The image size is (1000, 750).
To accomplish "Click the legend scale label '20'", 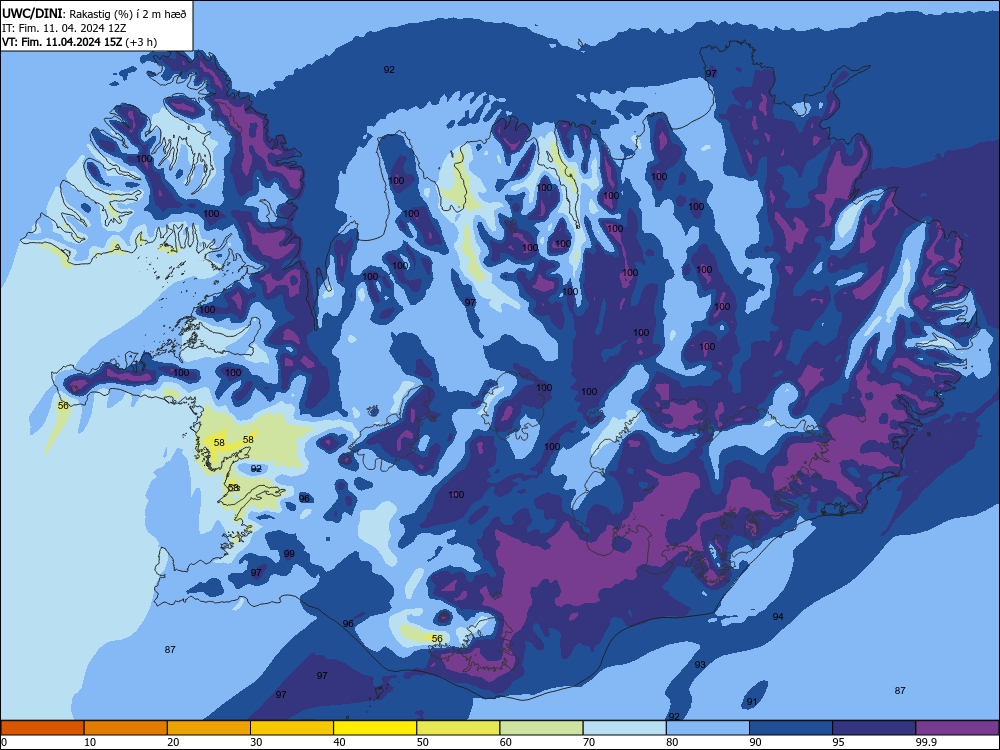I will (x=173, y=742).
